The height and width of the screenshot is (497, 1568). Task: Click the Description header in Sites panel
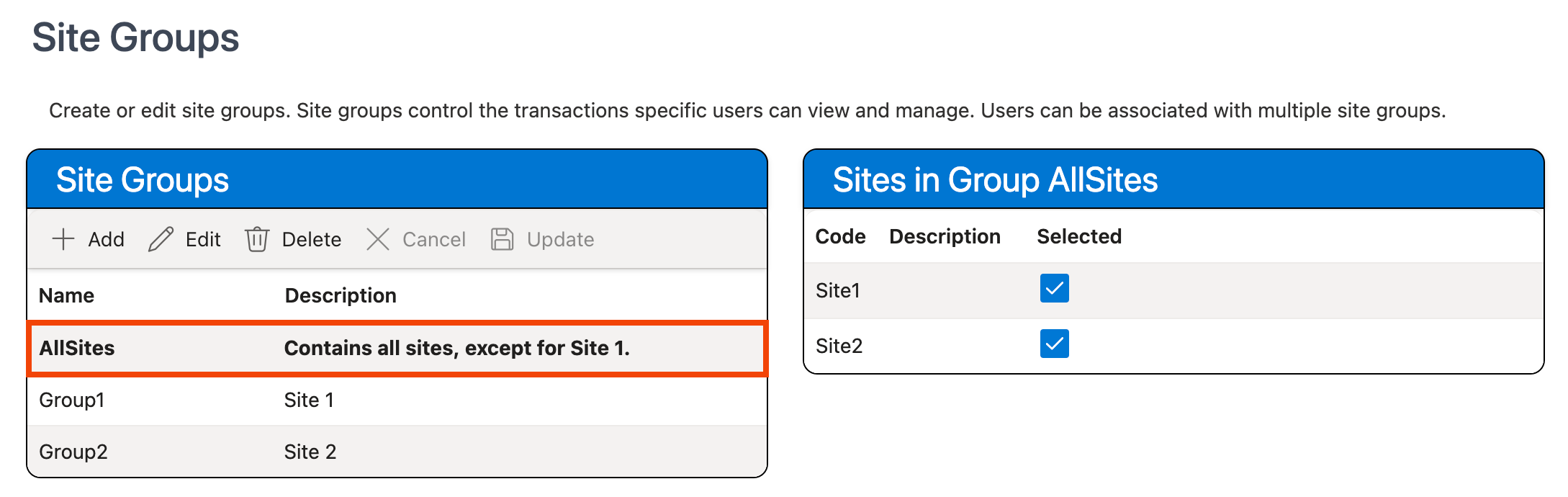[945, 236]
